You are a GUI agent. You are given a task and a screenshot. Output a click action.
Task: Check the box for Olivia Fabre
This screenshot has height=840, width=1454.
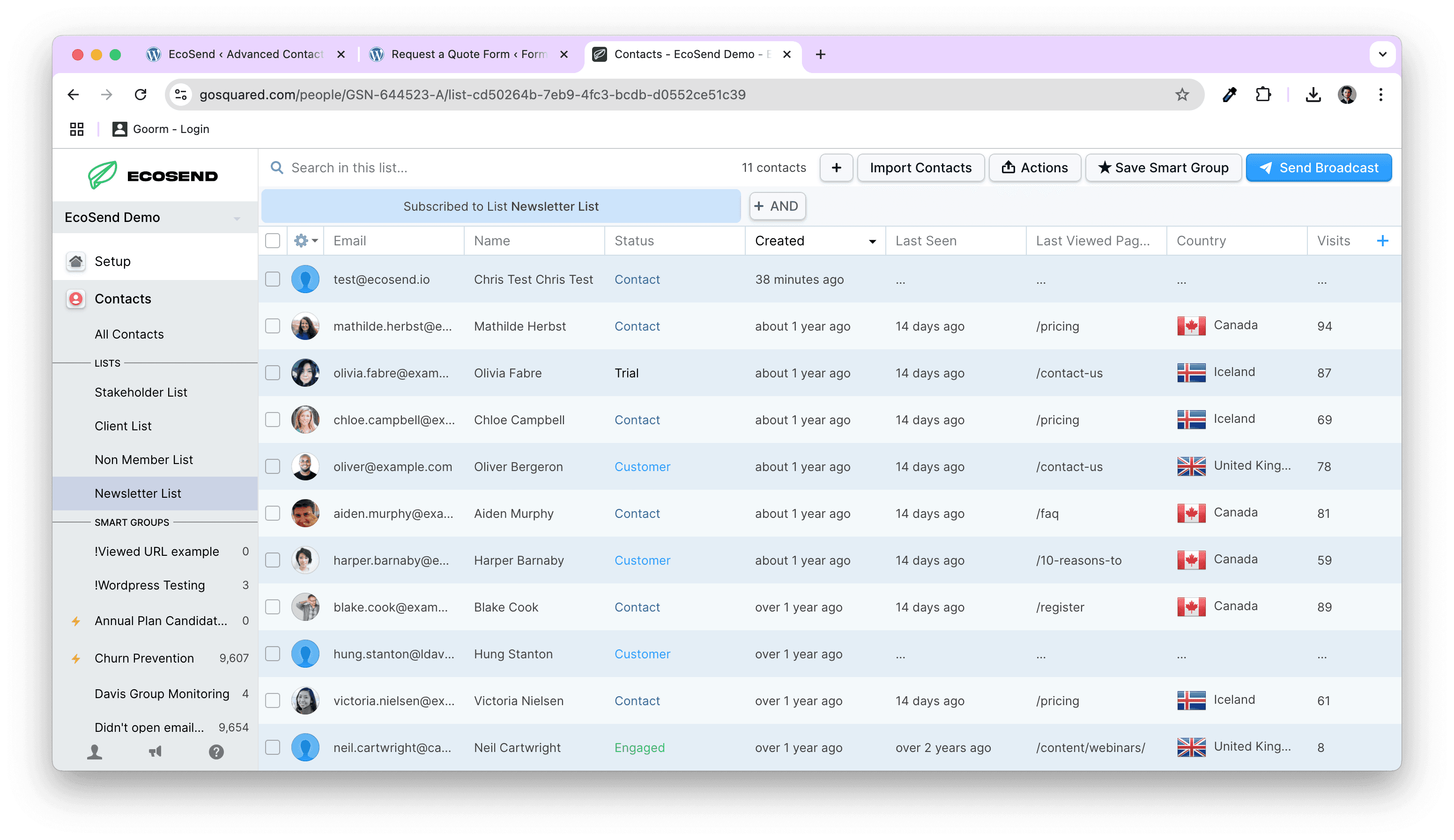click(x=272, y=373)
